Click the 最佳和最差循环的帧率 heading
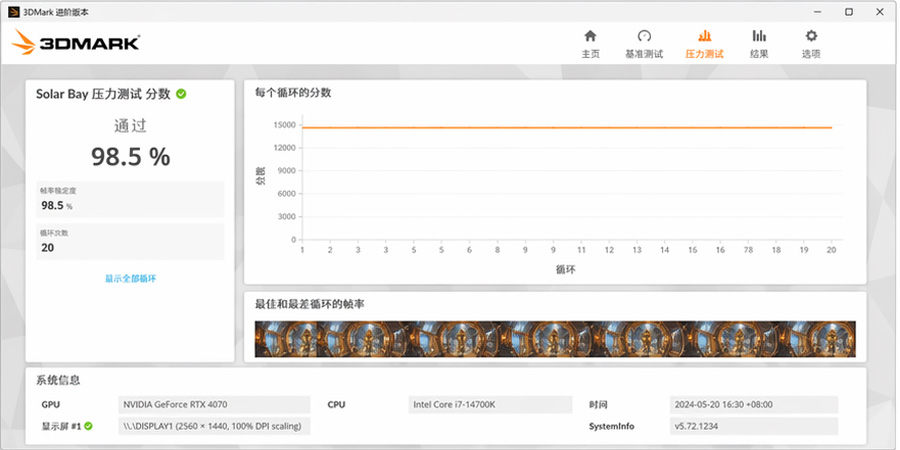Viewport: 900px width, 450px height. point(309,304)
